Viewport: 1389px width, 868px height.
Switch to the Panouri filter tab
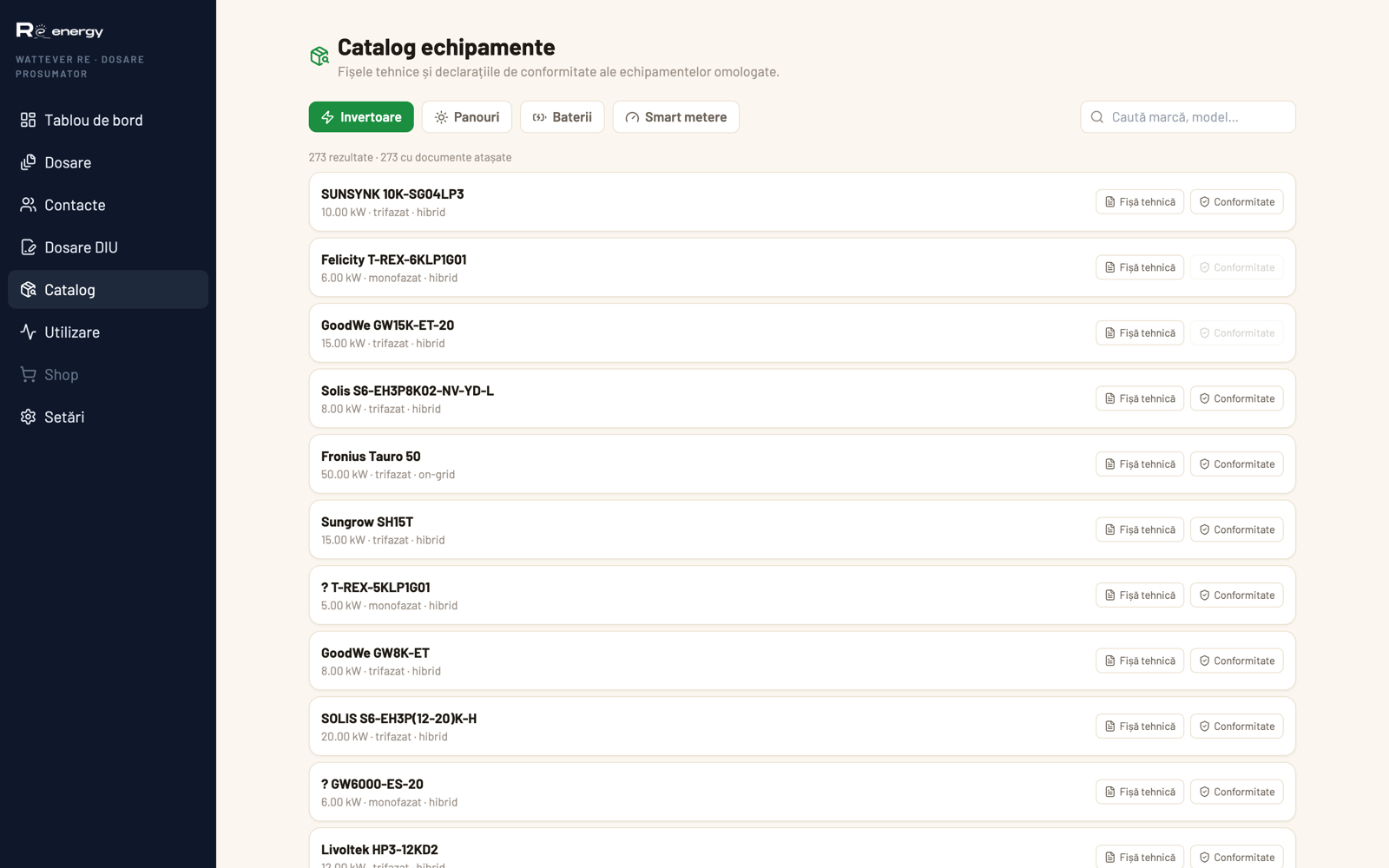click(467, 117)
